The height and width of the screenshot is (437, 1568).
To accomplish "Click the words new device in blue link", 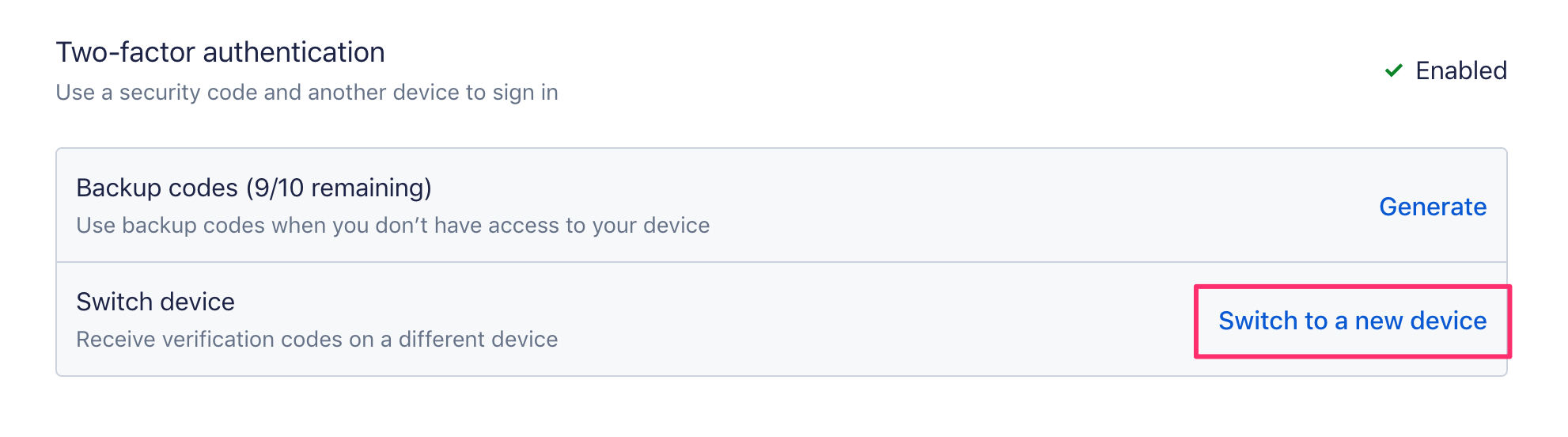I will tap(1420, 321).
